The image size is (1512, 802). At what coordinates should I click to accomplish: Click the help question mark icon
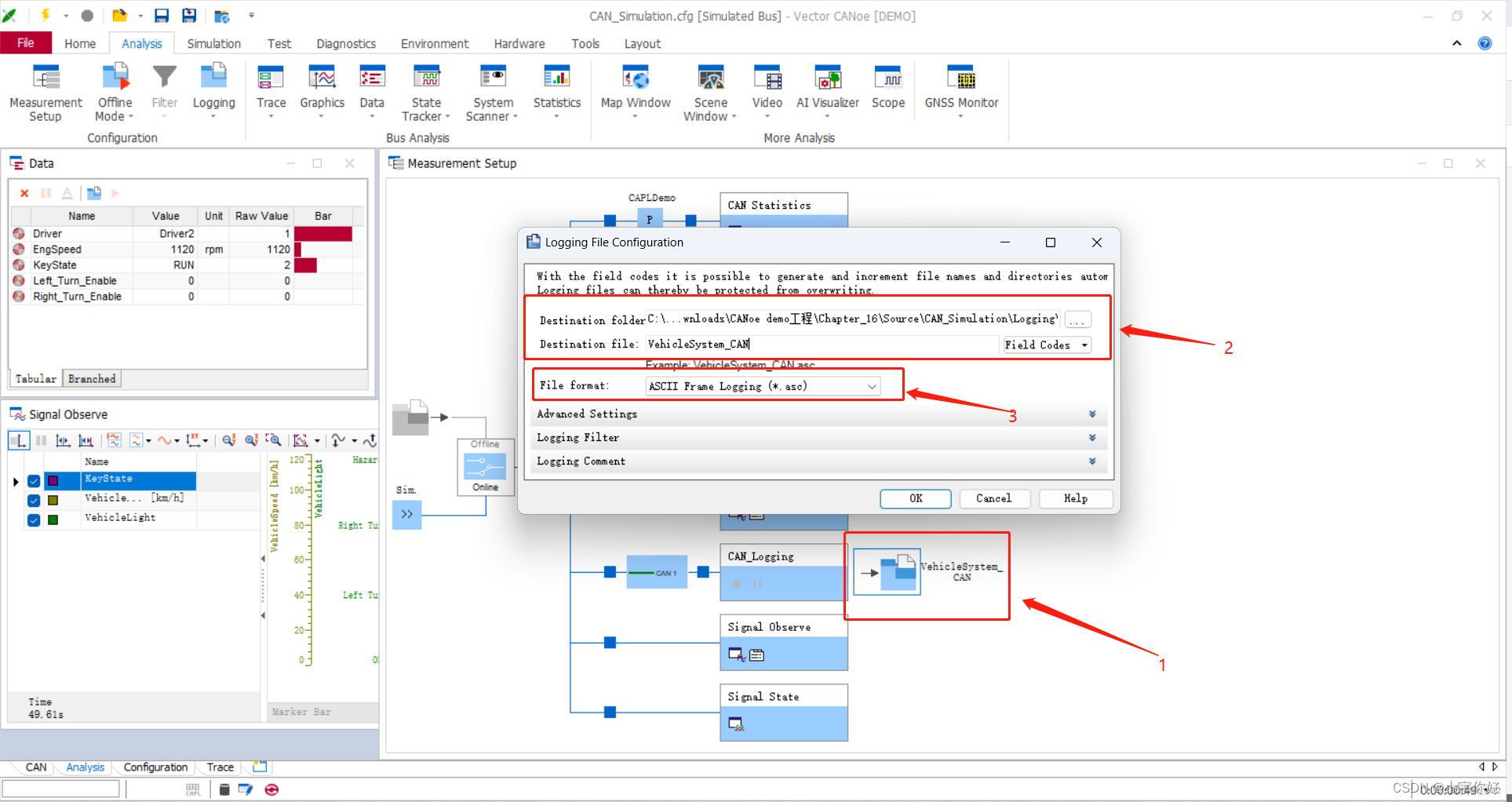coord(1485,43)
